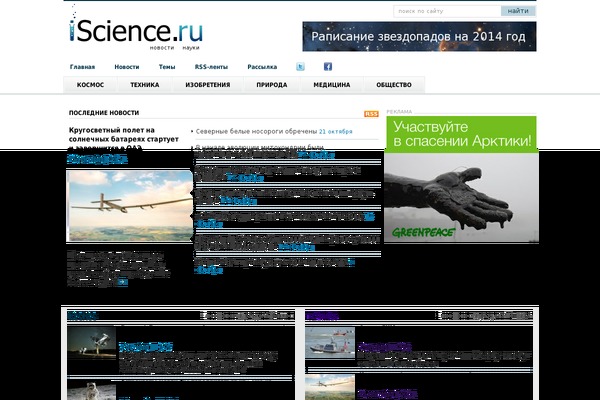
Task: Click the iScience.ru logo
Action: pyautogui.click(x=136, y=29)
